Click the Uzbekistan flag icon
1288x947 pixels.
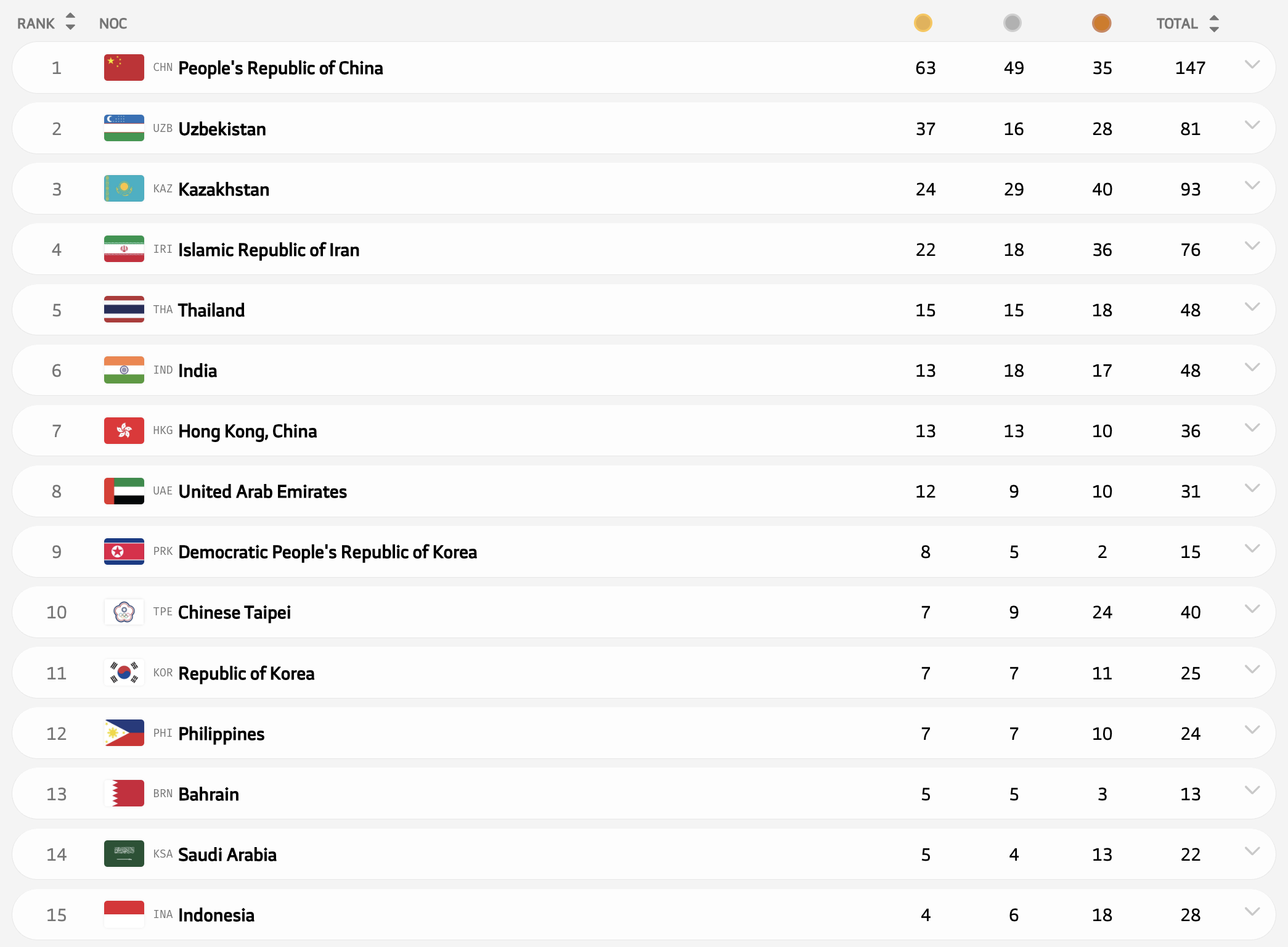point(124,128)
